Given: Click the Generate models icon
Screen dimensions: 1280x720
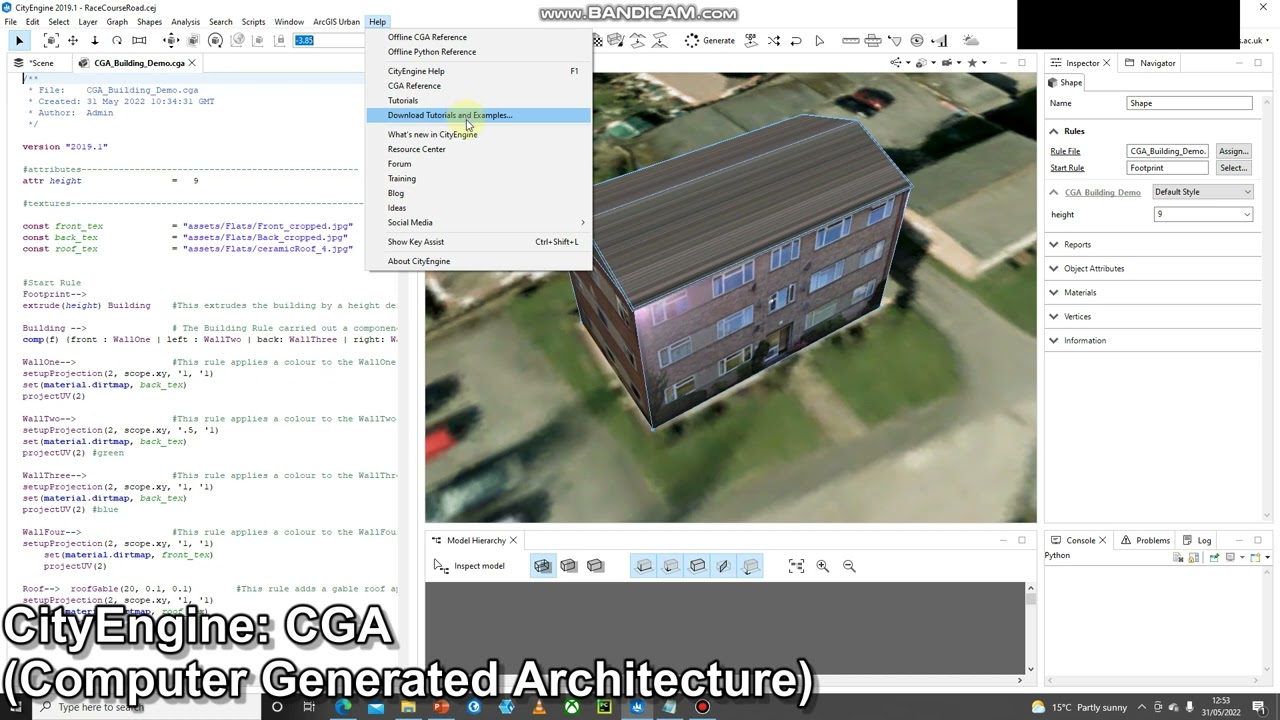Looking at the screenshot, I should (x=692, y=40).
